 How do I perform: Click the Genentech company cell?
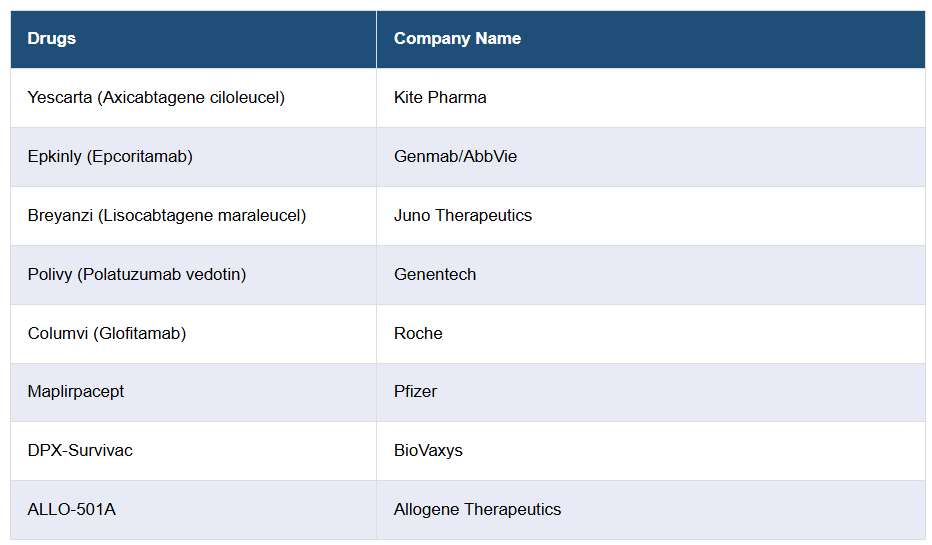pos(435,275)
